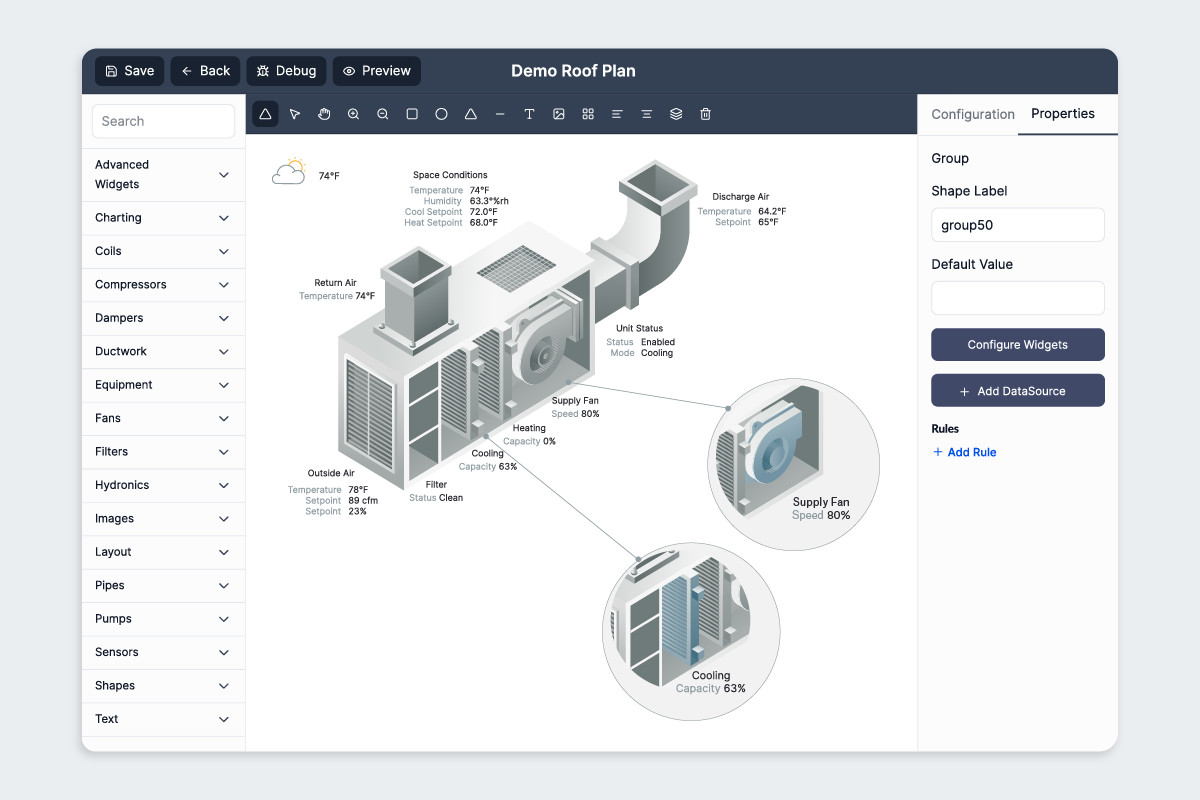Click the Shape Label input field
1200x800 pixels.
click(1017, 225)
